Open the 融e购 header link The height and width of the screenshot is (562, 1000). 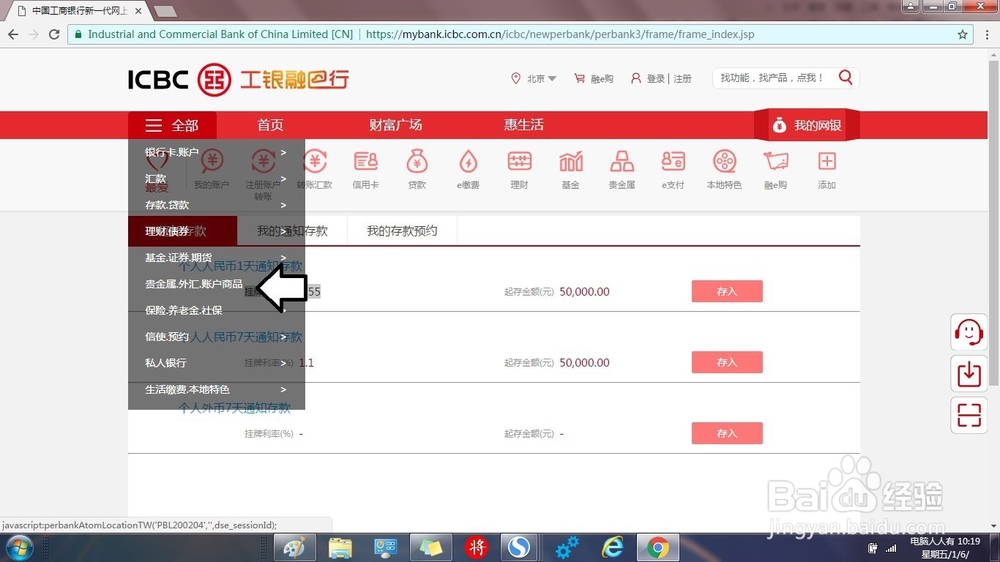point(594,78)
